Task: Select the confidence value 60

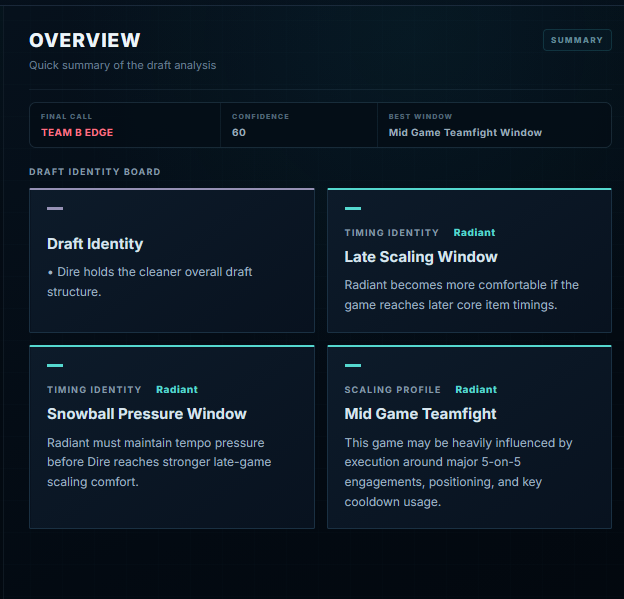Action: click(x=239, y=133)
